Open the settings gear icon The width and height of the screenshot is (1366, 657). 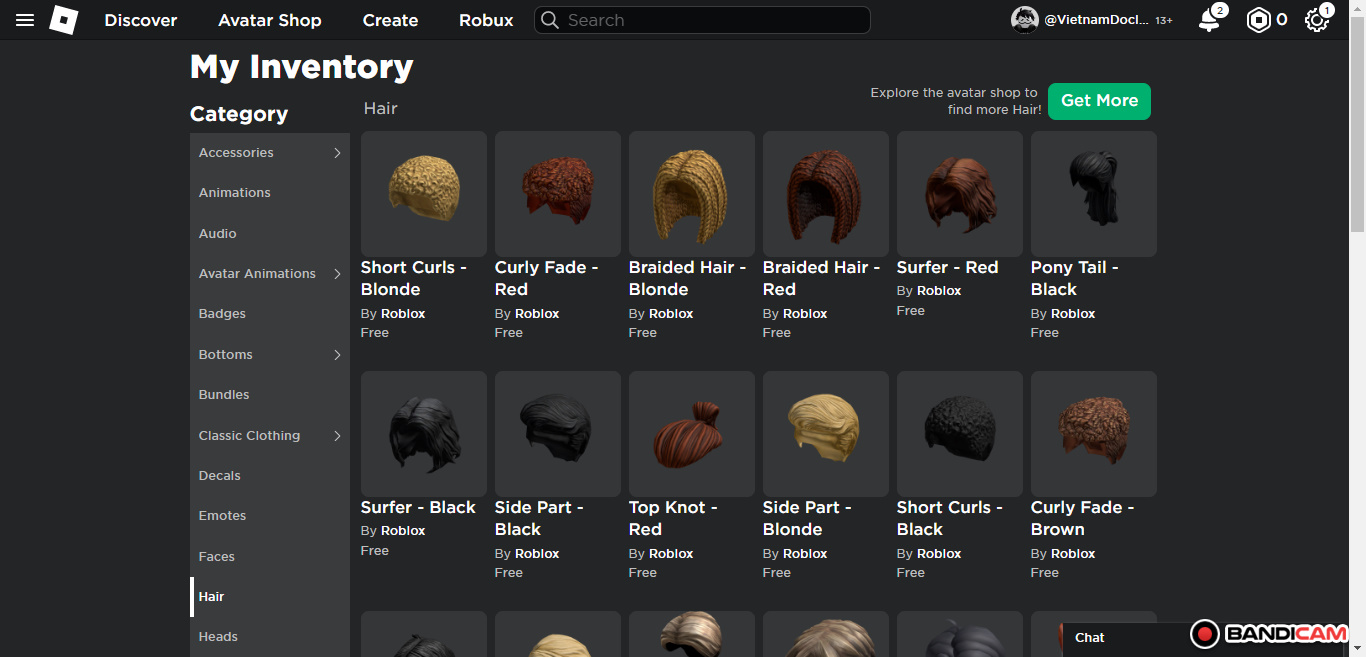pyautogui.click(x=1316, y=20)
